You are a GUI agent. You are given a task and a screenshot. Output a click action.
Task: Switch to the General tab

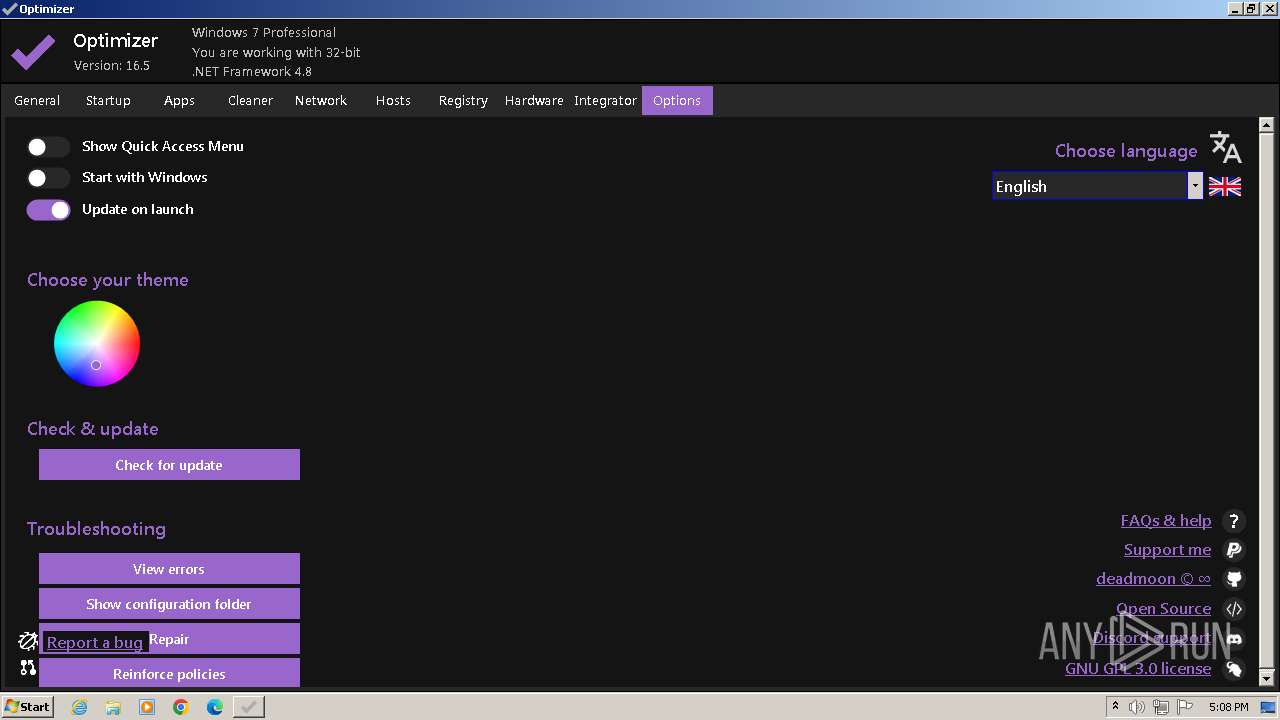[x=37, y=100]
